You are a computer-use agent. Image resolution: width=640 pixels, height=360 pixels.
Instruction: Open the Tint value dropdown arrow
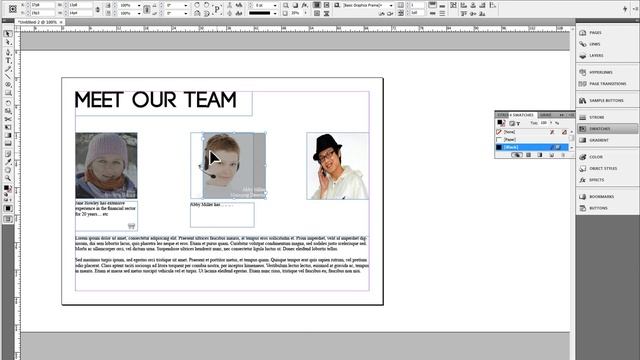(x=551, y=122)
